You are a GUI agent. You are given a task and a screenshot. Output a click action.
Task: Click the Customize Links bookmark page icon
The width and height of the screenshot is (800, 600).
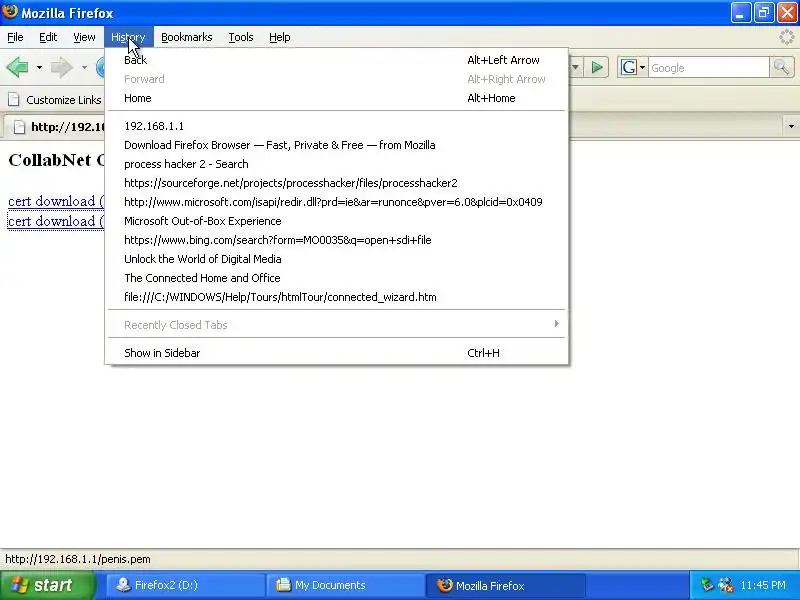pyautogui.click(x=14, y=100)
